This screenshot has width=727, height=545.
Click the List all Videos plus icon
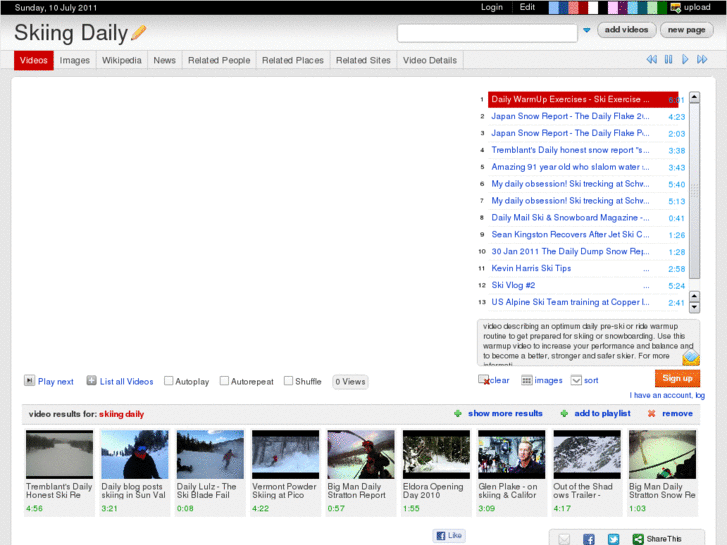tap(91, 381)
